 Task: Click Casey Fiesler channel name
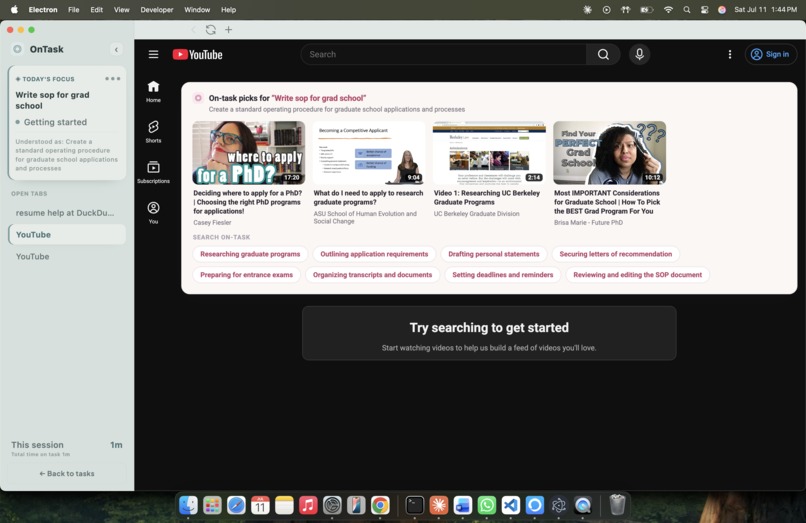coord(212,223)
